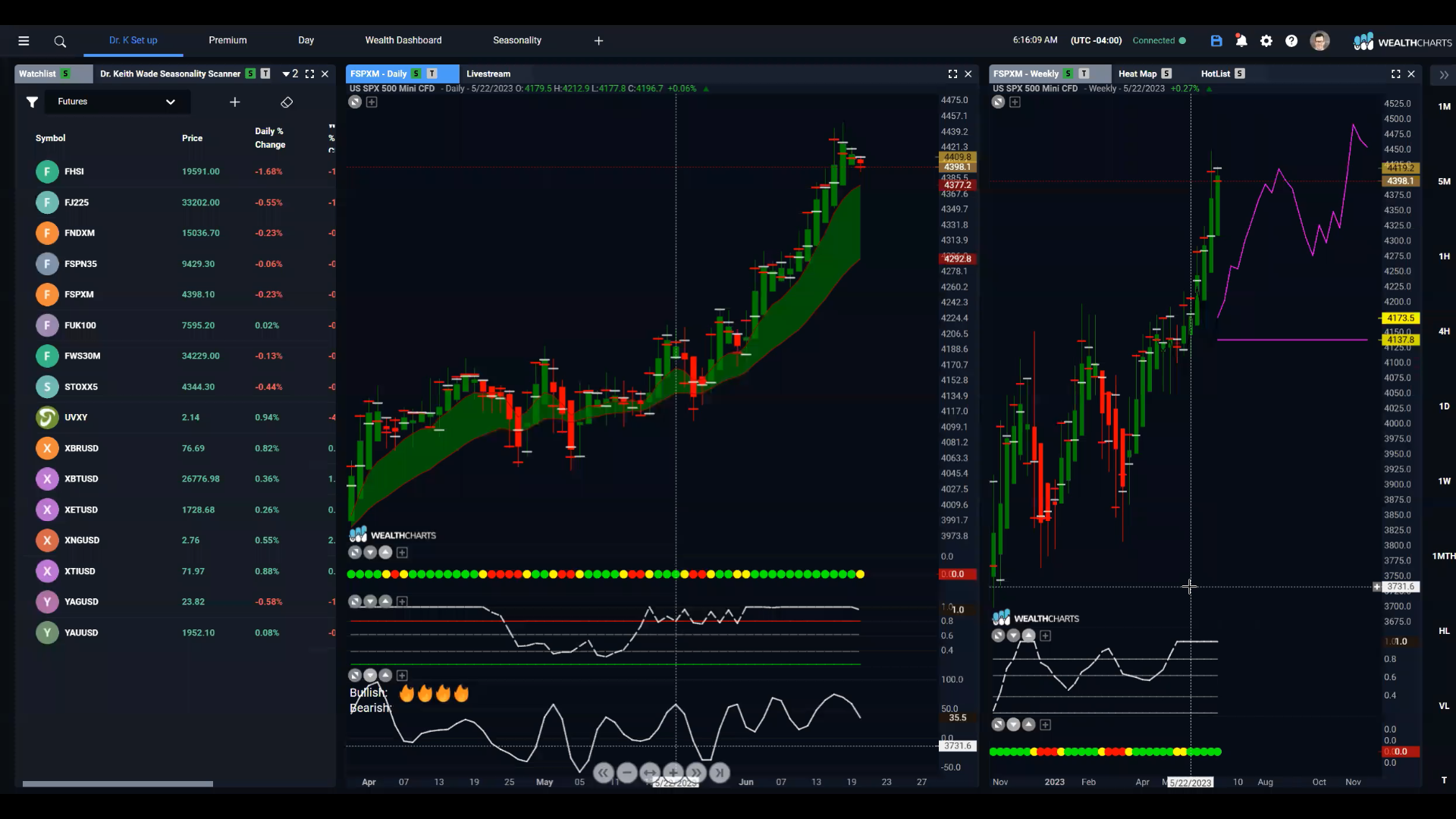Toggle the weekly oscillator pane visibility

click(x=998, y=635)
